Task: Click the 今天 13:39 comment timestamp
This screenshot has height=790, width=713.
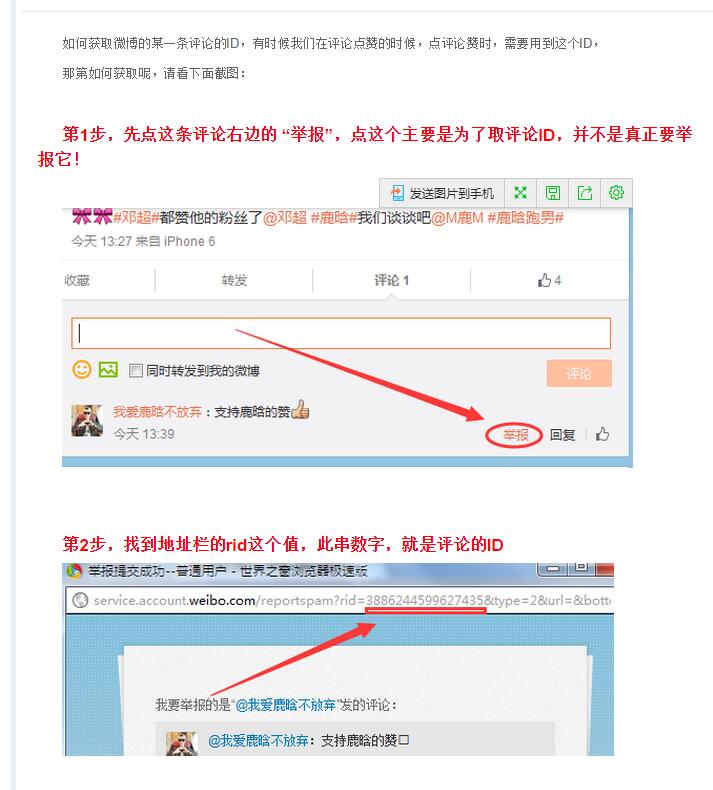Action: [x=144, y=434]
